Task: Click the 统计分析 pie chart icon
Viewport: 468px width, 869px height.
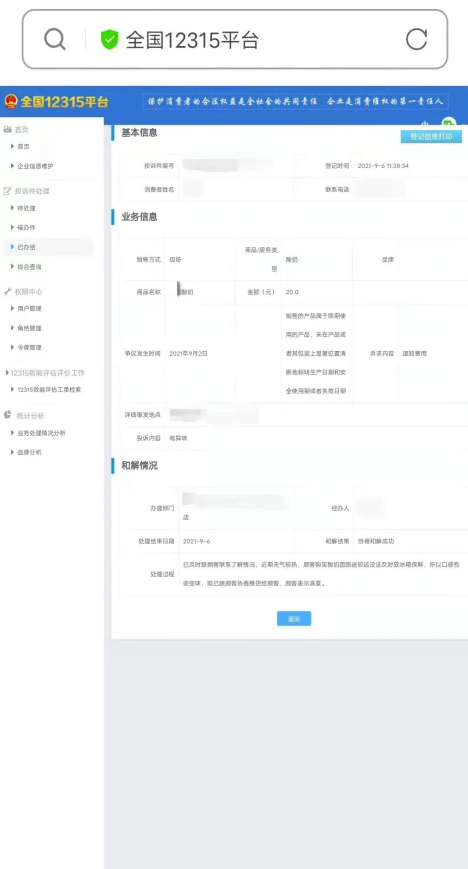Action: [x=7, y=415]
